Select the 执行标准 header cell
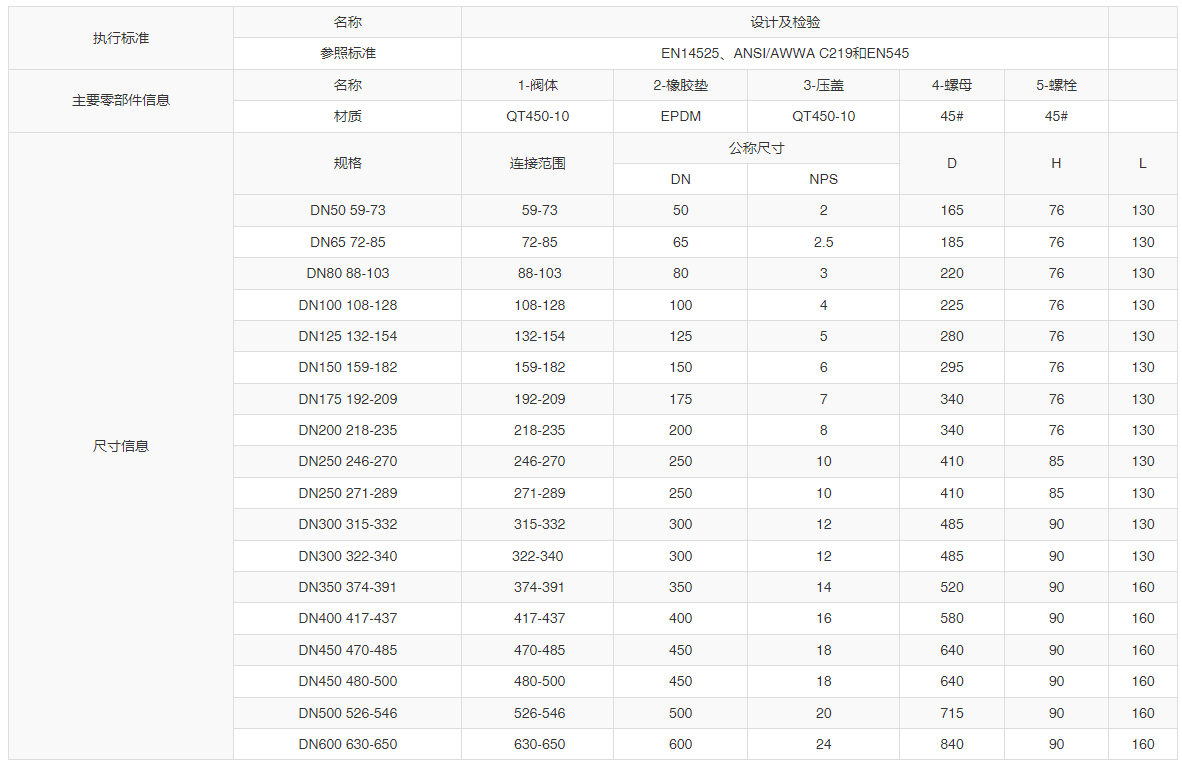This screenshot has height=766, width=1182. click(119, 37)
